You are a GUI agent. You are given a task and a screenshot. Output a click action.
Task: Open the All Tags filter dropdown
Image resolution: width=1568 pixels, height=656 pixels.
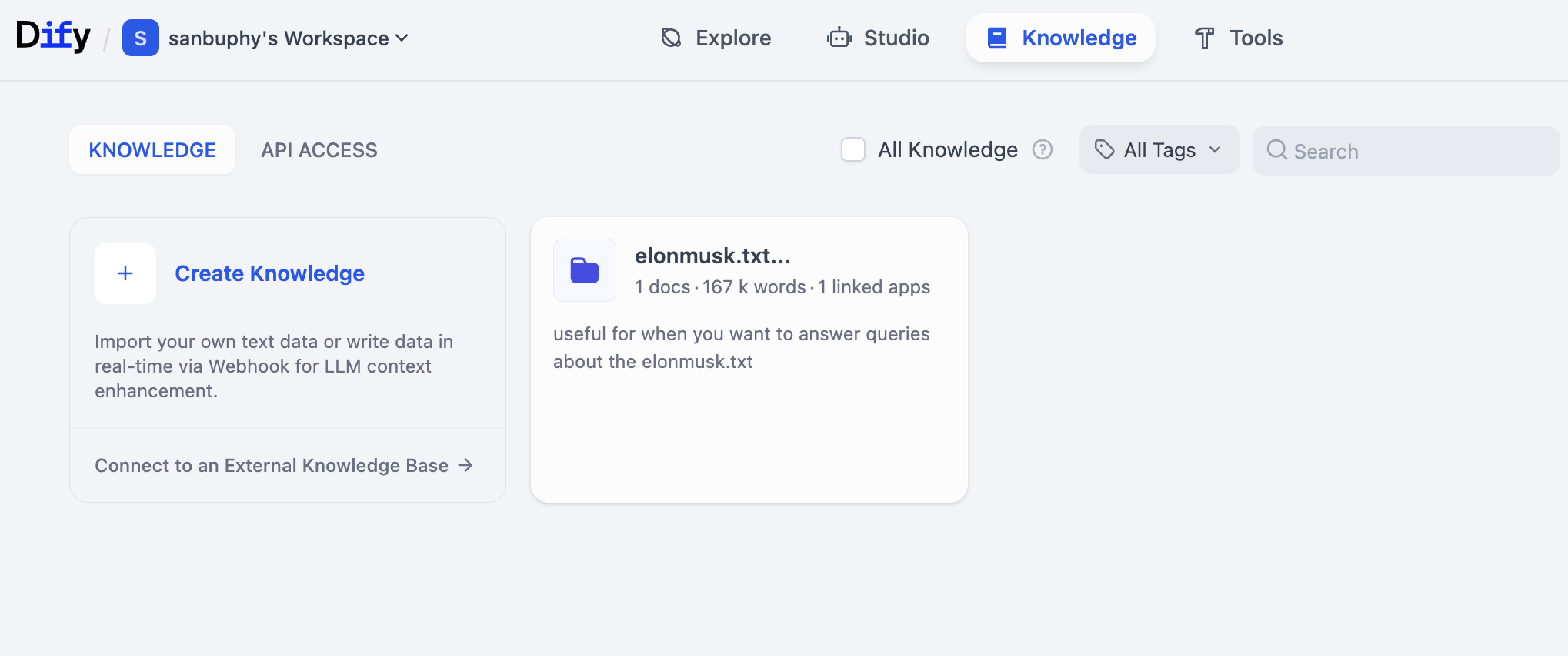click(x=1159, y=149)
